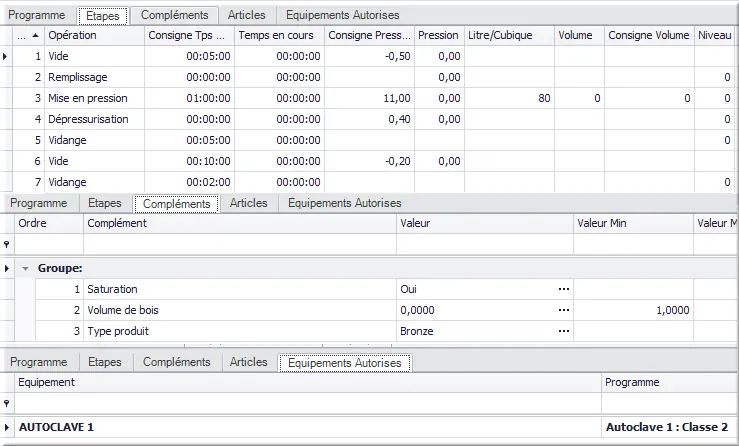Select the Mise en pression operation cell

[94, 99]
